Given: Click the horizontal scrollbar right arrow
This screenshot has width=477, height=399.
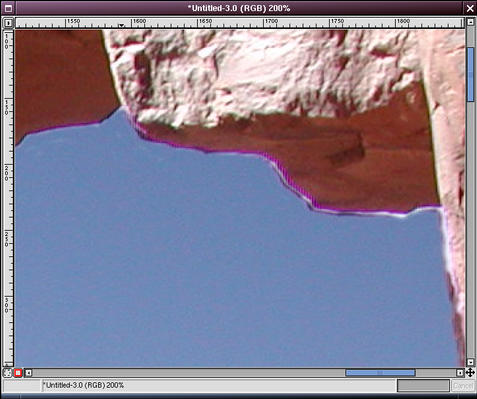Looking at the screenshot, I should 460,373.
